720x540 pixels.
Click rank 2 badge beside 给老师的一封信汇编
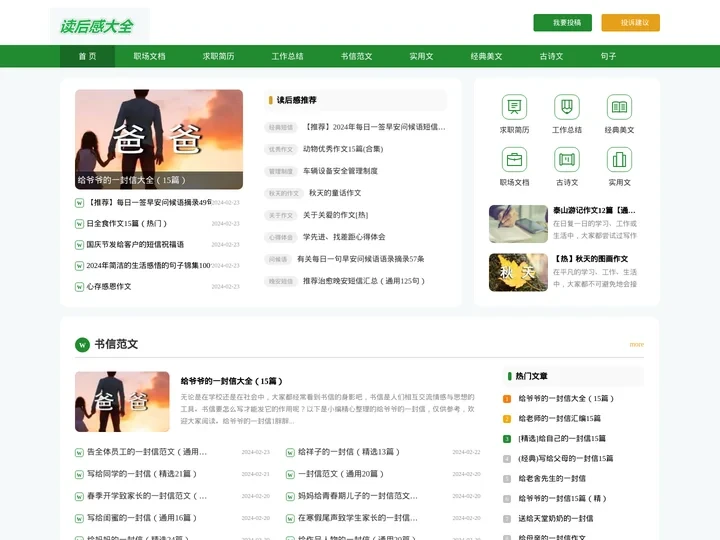pos(507,419)
